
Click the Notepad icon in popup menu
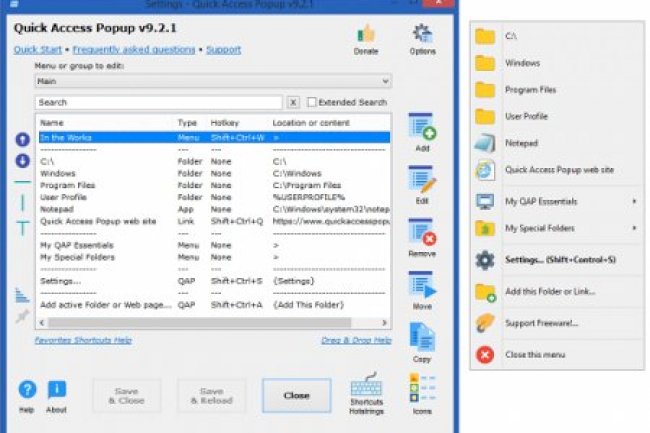[485, 143]
